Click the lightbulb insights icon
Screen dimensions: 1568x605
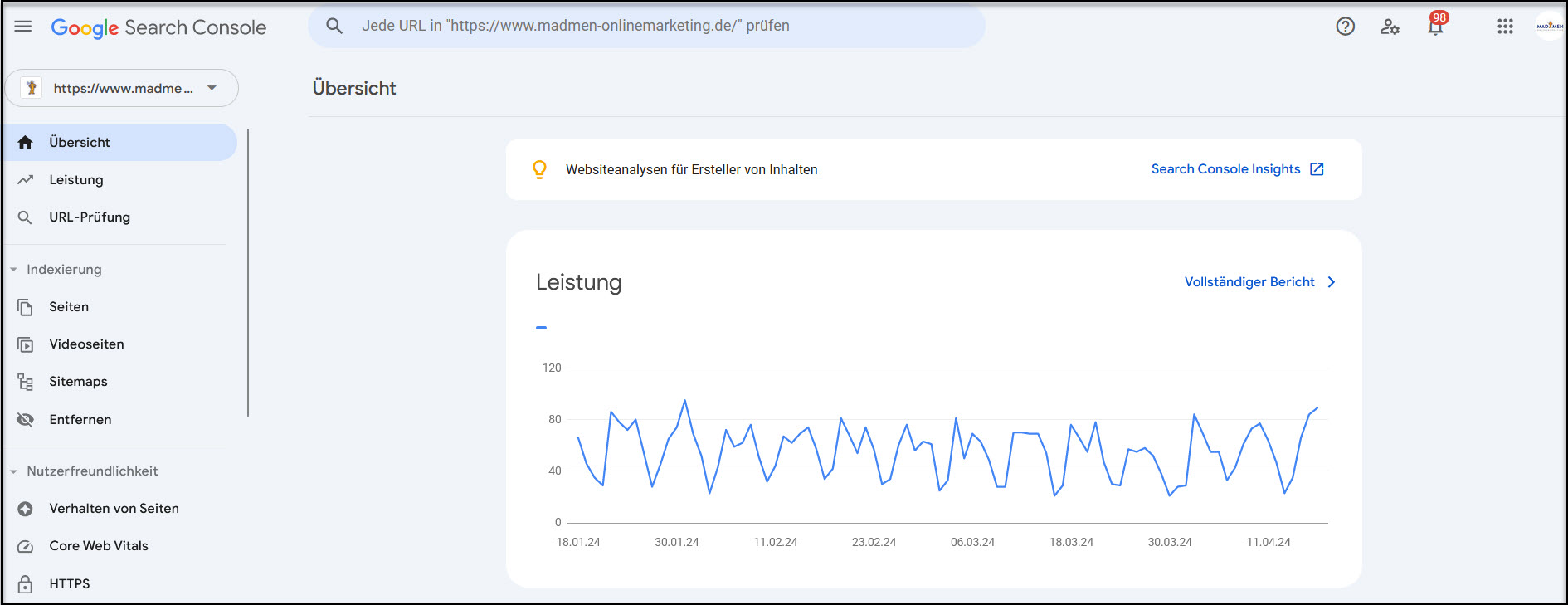pos(539,169)
